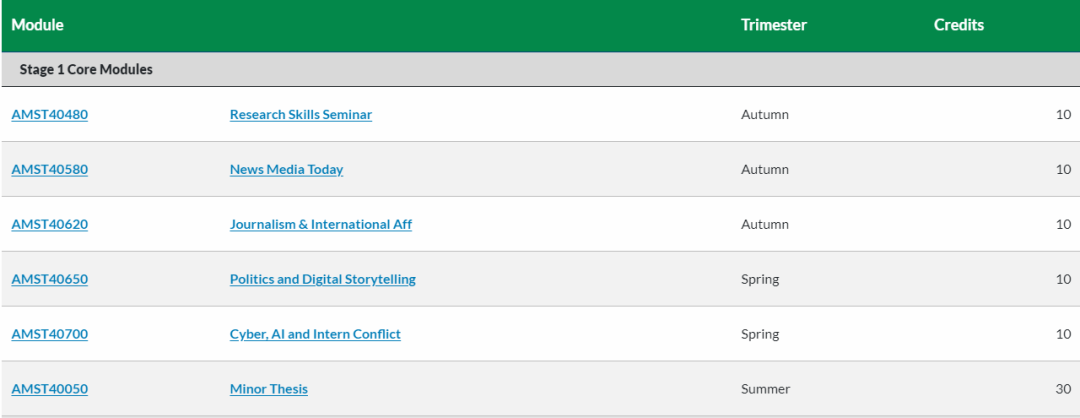Viewport: 1080px width, 418px height.
Task: Open Cyber, AI and Intern Conflict link
Action: click(x=315, y=335)
